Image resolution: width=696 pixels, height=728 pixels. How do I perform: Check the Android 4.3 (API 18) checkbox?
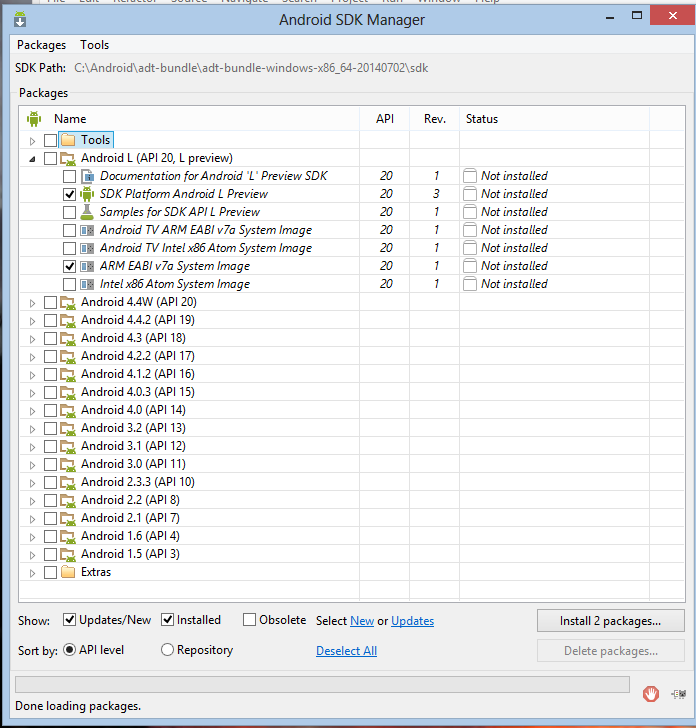point(50,338)
